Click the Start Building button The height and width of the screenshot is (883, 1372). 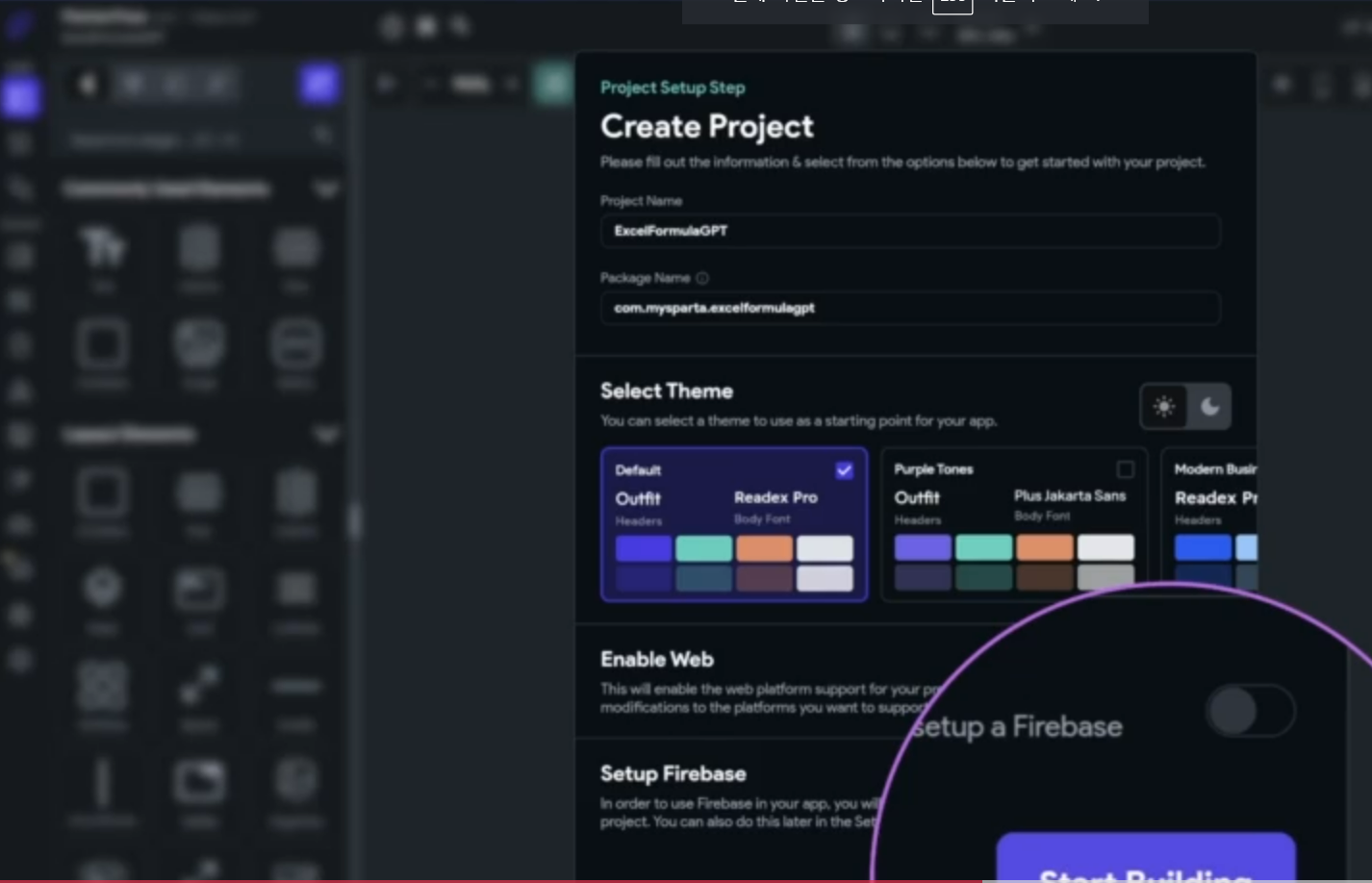click(1146, 857)
